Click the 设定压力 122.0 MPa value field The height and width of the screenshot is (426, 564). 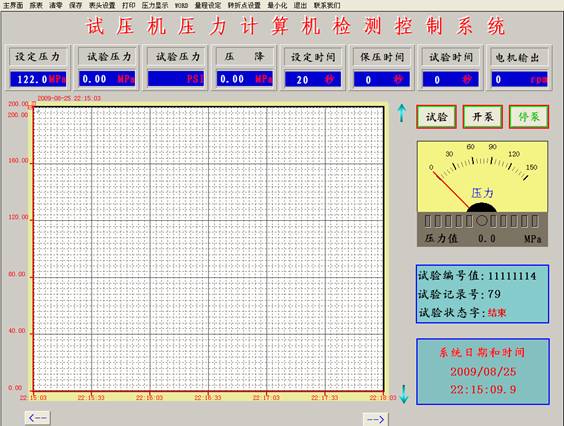pyautogui.click(x=38, y=79)
